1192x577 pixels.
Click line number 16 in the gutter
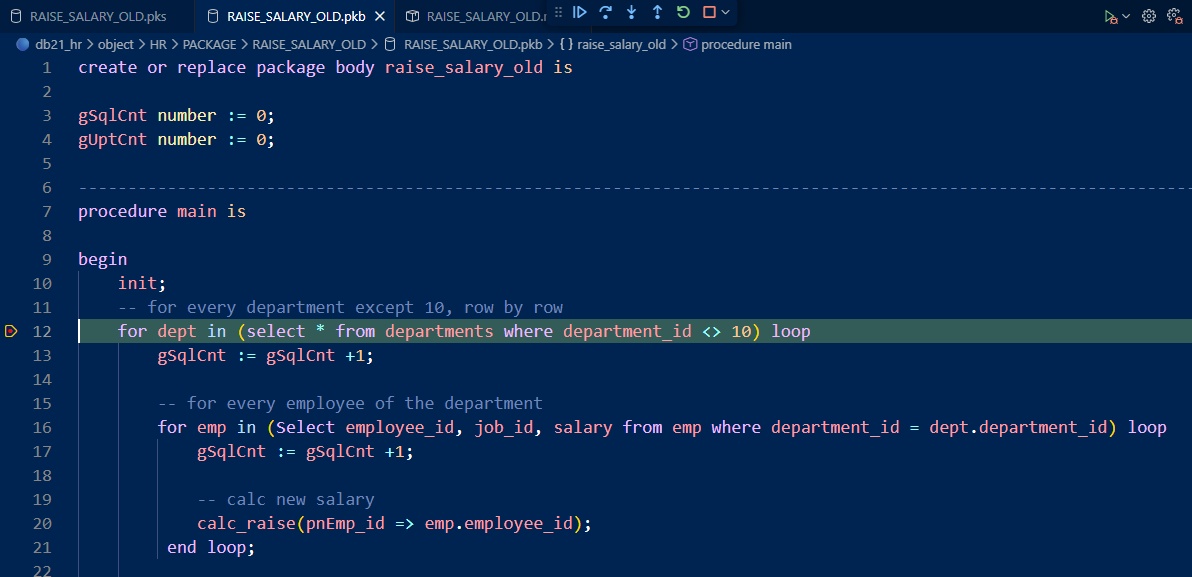pyautogui.click(x=42, y=427)
